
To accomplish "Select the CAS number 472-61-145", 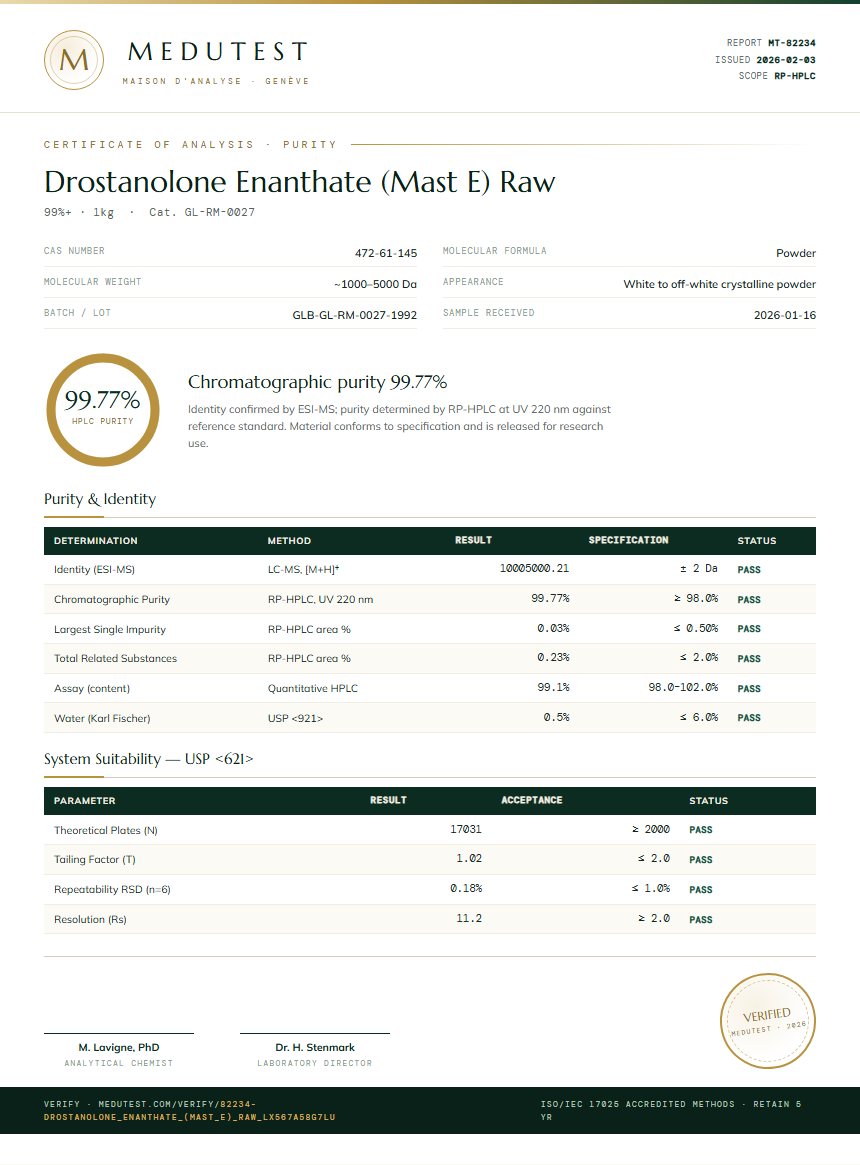I will (x=386, y=253).
